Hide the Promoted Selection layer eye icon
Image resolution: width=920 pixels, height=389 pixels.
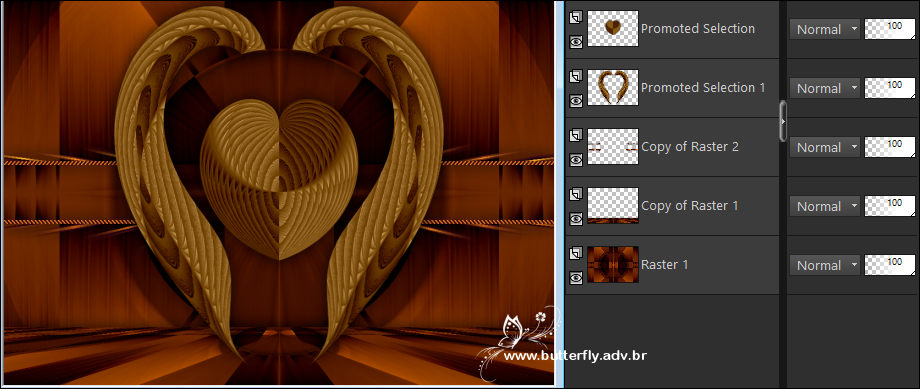coord(576,42)
